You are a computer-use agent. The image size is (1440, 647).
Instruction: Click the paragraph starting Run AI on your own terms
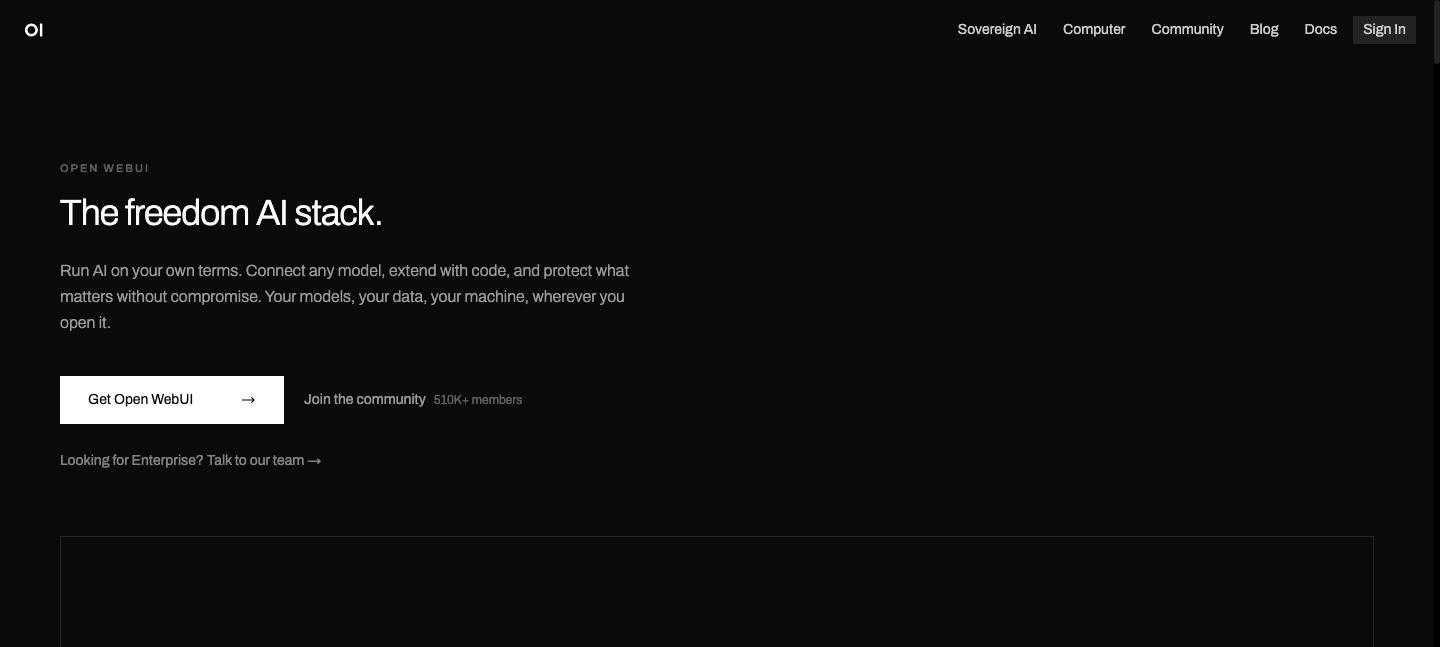click(x=344, y=297)
